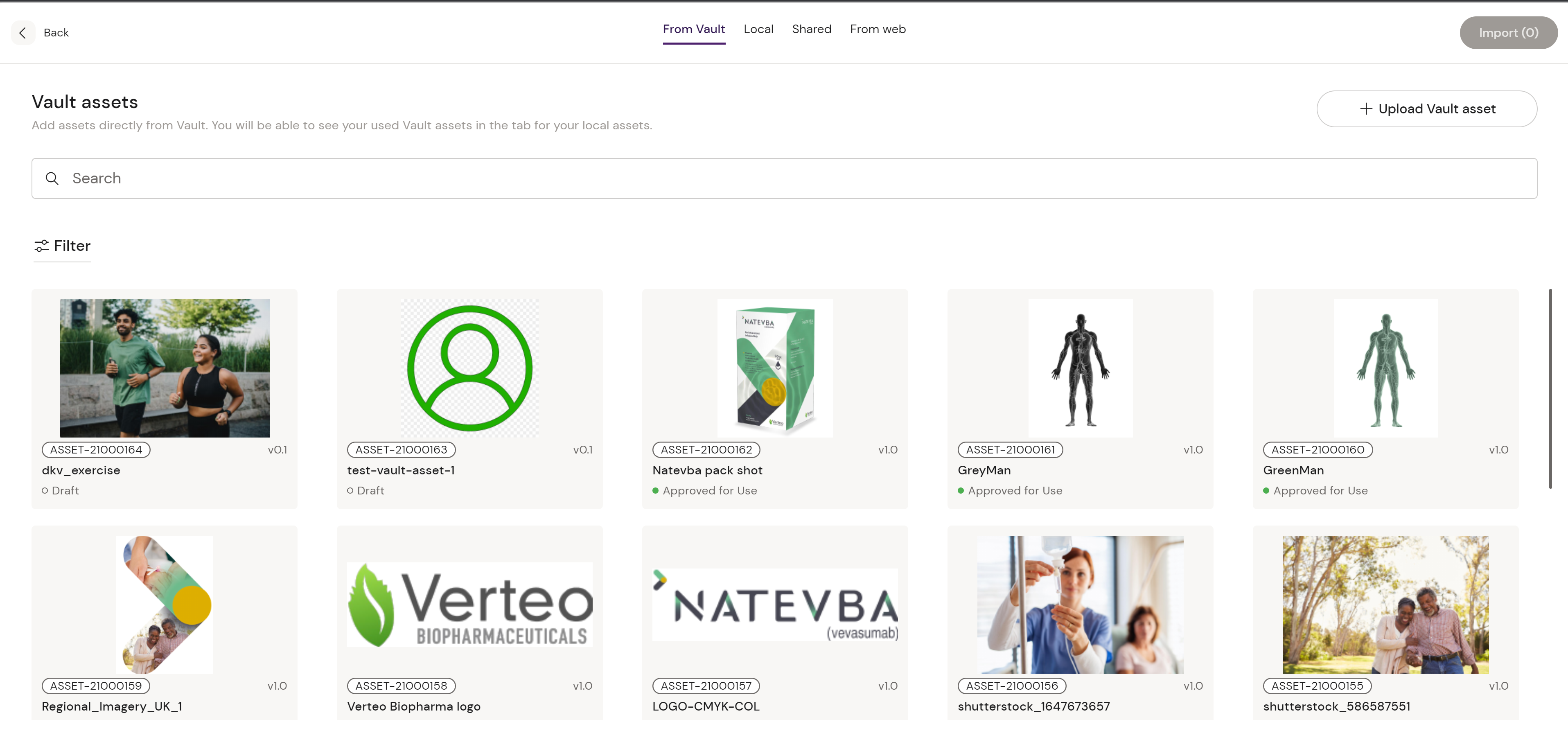The height and width of the screenshot is (740, 1568).
Task: Click the vertical scrollbar on the right
Action: pos(1550,390)
